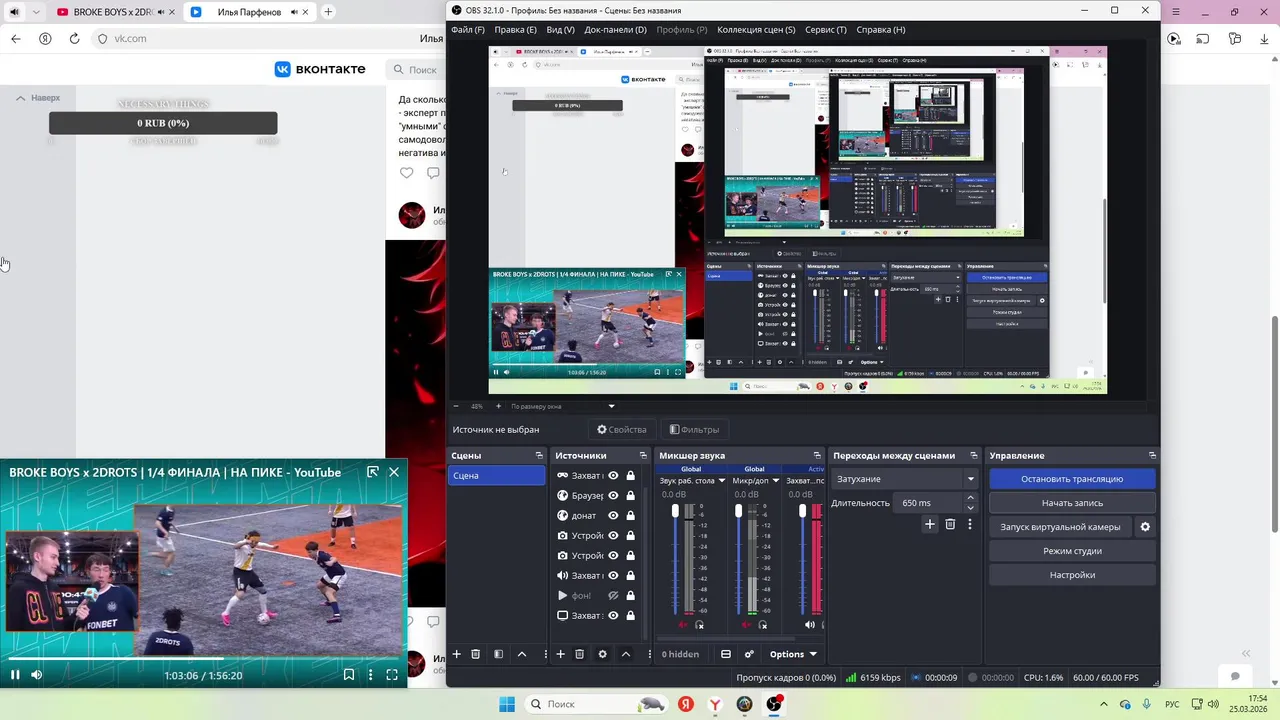
Task: Click Остановить трансляцию button
Action: click(x=1072, y=479)
